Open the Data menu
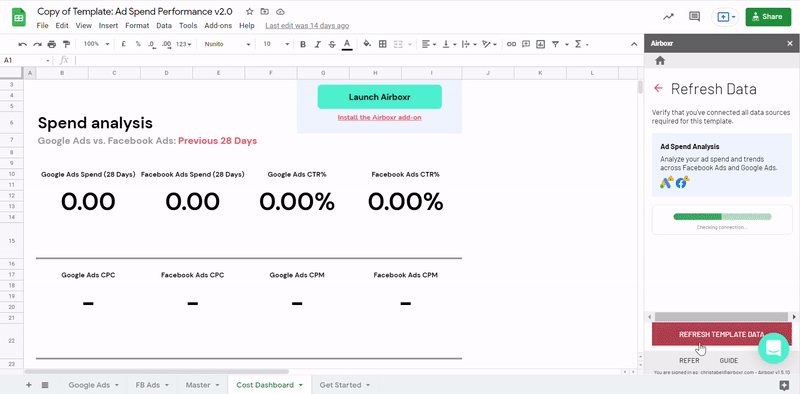The image size is (800, 394). pyautogui.click(x=164, y=26)
